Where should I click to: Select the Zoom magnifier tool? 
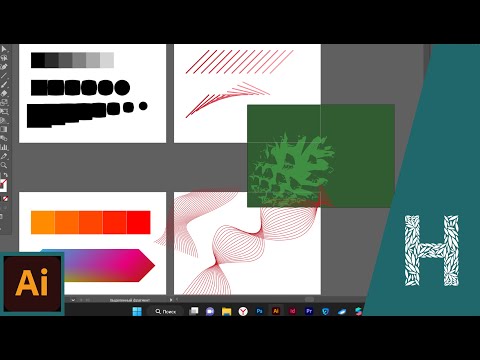click(4, 165)
